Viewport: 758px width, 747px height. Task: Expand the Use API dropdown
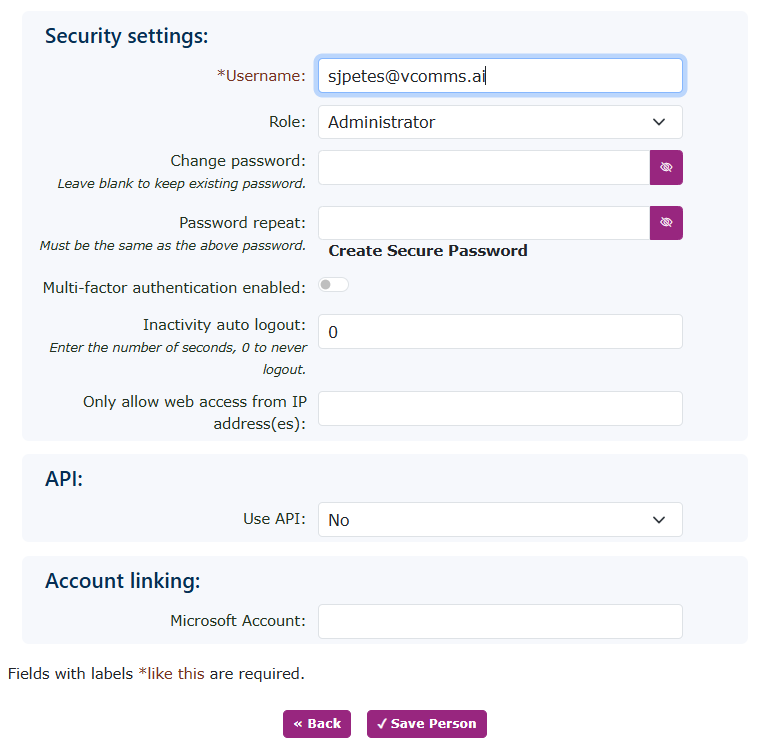tap(500, 520)
